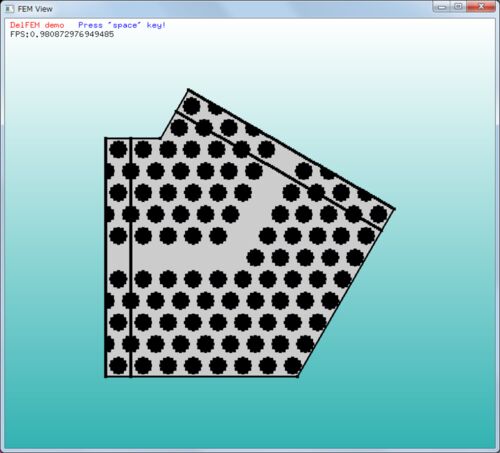Click the rightmost corner vertex of the mesh

394,209
